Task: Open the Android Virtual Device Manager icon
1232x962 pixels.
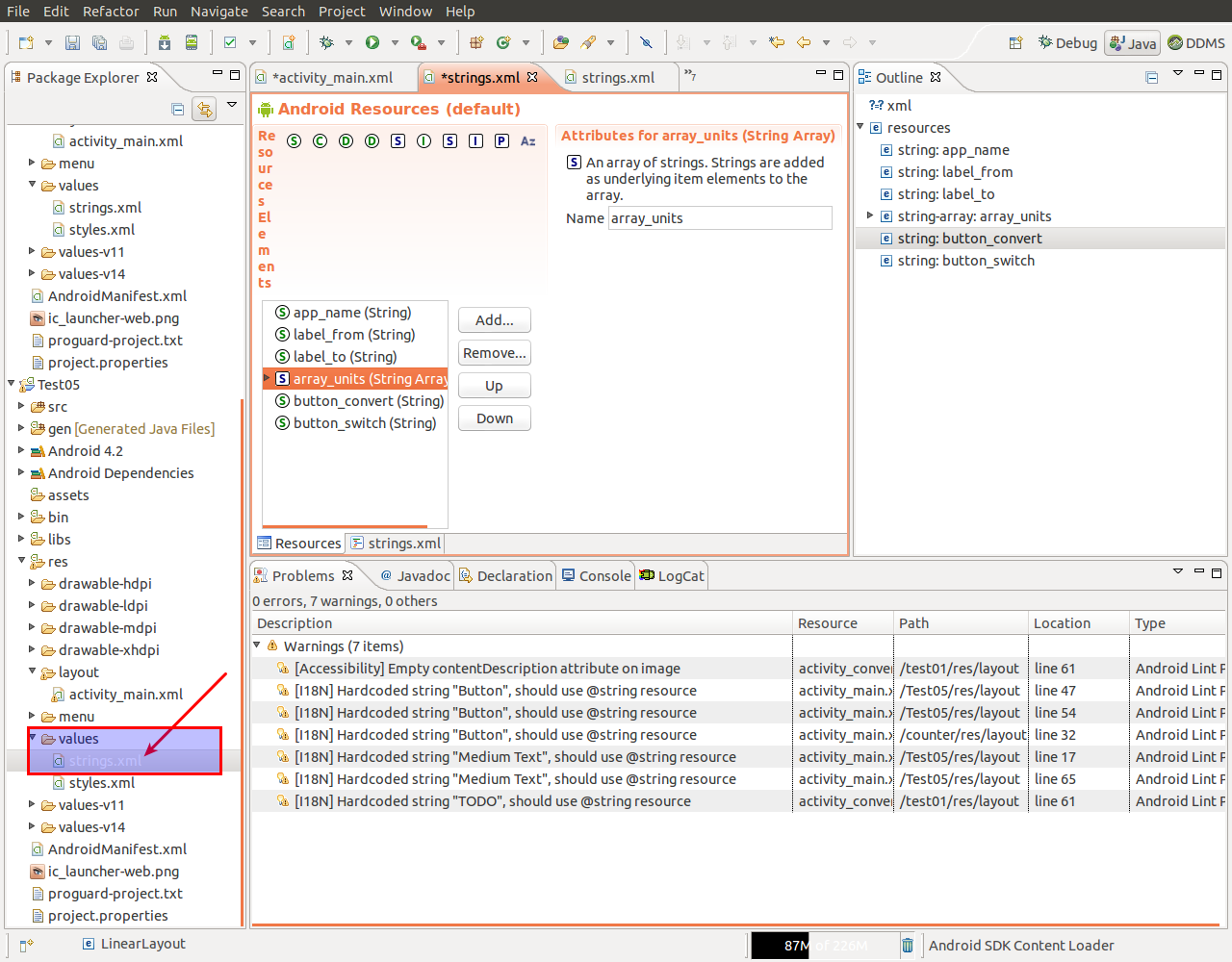Action: [192, 42]
